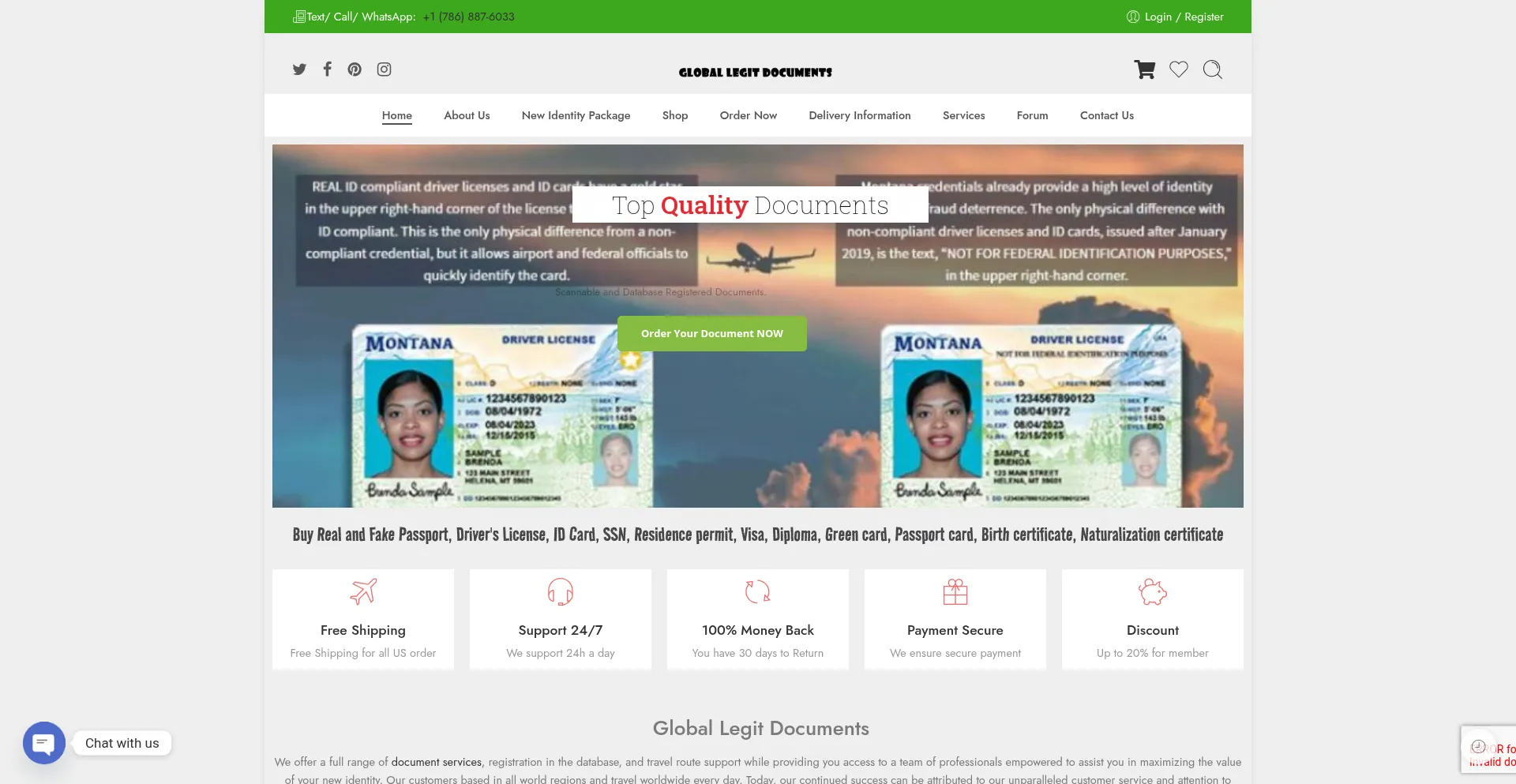Click the 100% Money Back card title
Screen dimensions: 1516x784
(x=758, y=630)
